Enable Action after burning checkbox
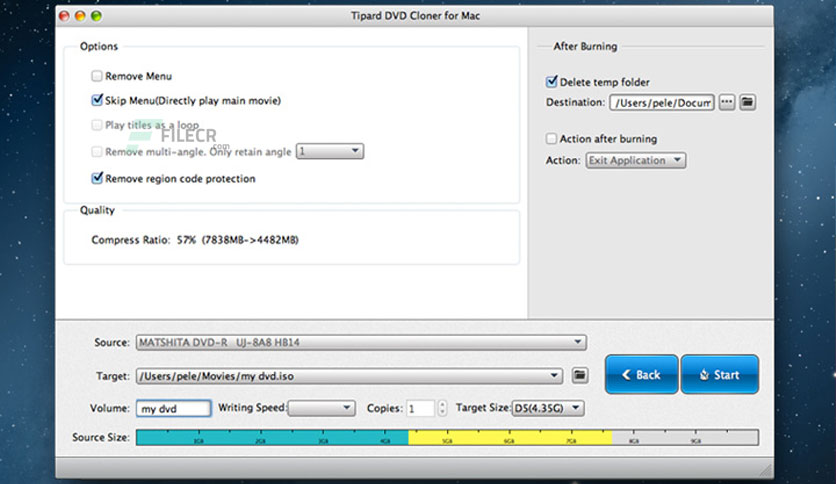This screenshot has width=836, height=484. pyautogui.click(x=551, y=139)
